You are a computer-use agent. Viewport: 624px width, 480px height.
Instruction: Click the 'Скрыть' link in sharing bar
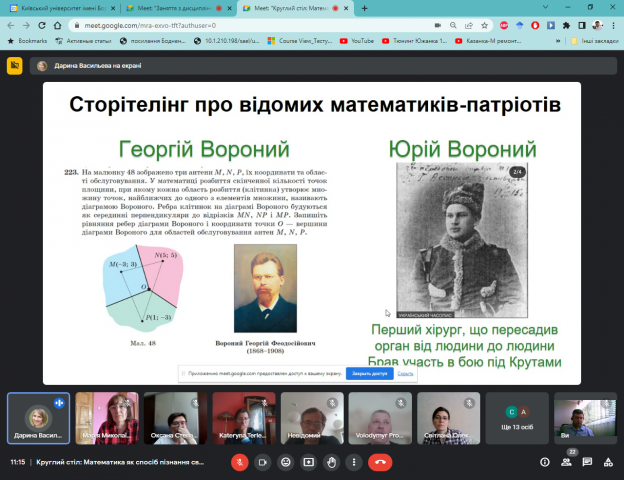405,373
